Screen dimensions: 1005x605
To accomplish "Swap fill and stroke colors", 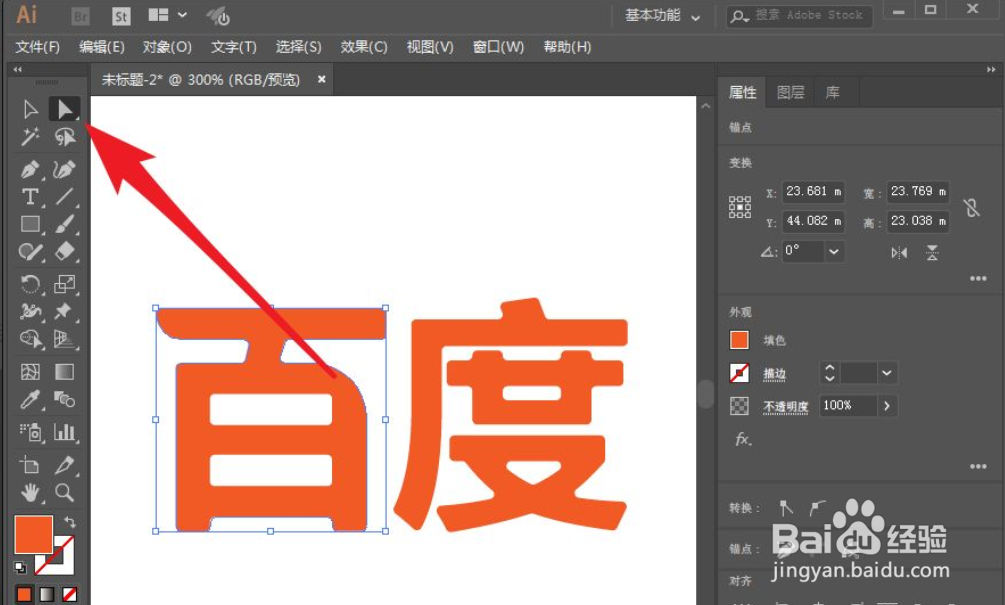I will coord(70,522).
